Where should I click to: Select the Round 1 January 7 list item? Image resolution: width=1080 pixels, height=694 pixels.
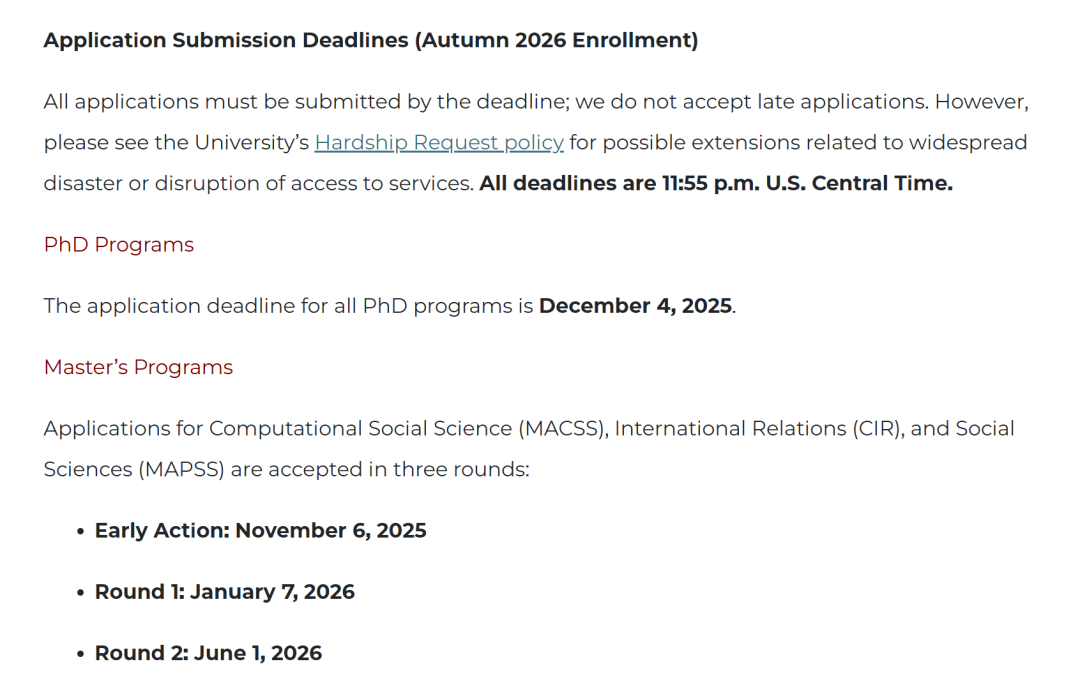pyautogui.click(x=224, y=592)
